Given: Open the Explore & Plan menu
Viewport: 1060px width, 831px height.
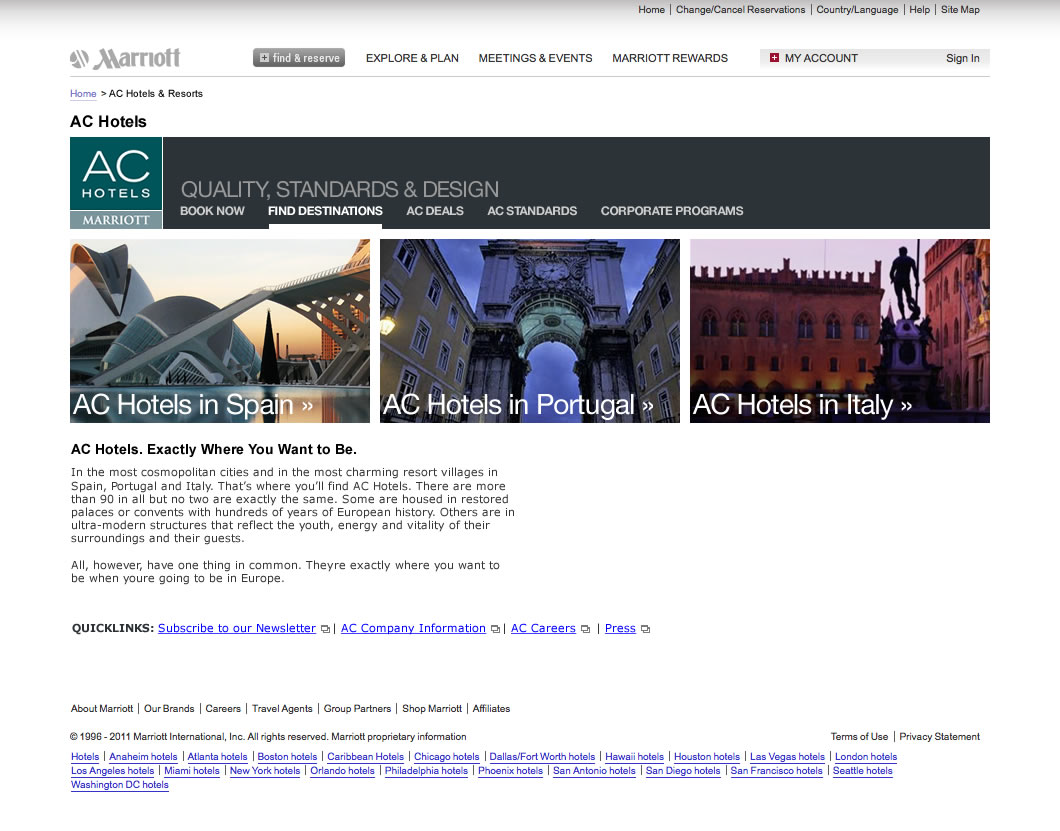Looking at the screenshot, I should [x=412, y=58].
